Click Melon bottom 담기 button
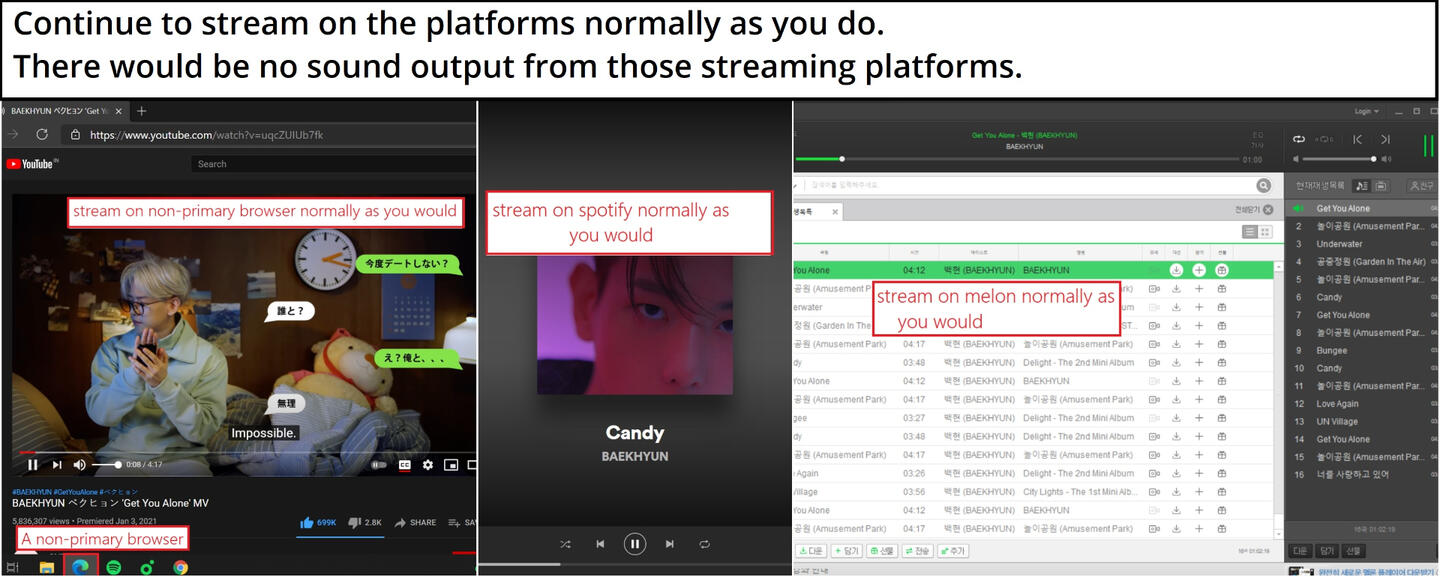 845,551
